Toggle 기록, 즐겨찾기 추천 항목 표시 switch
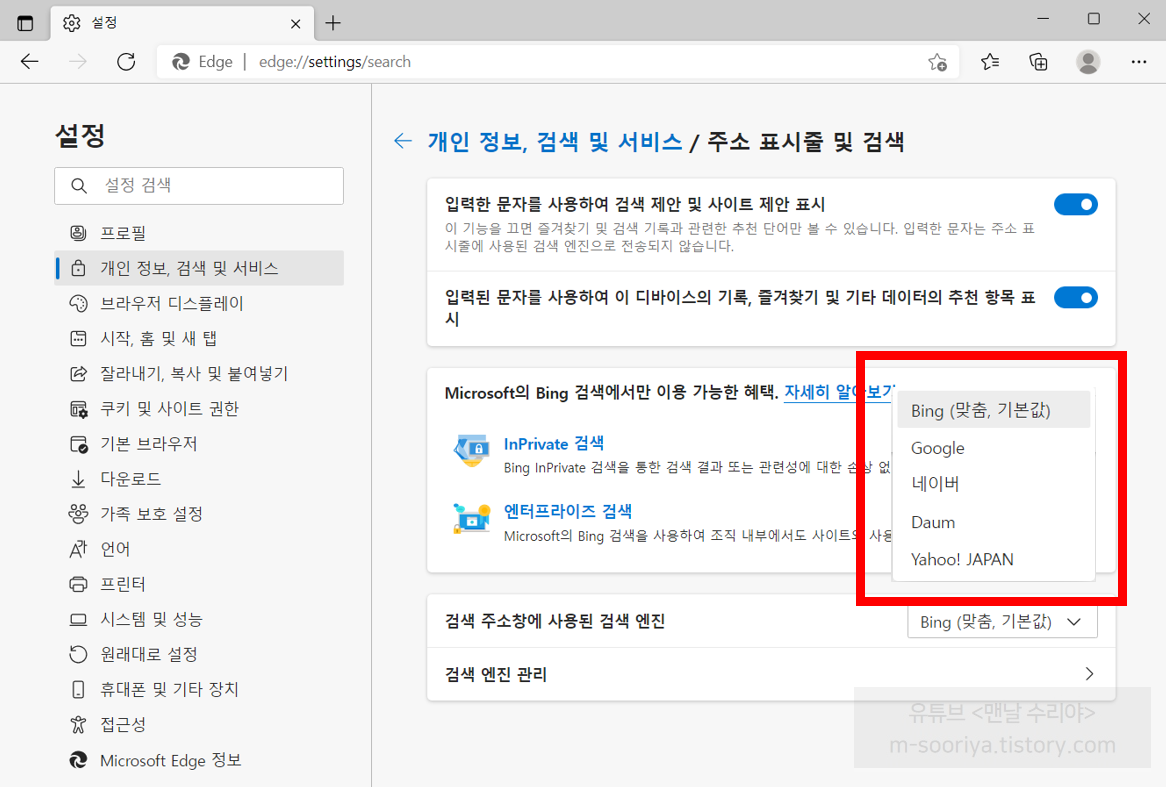The image size is (1166, 787). 1075,298
